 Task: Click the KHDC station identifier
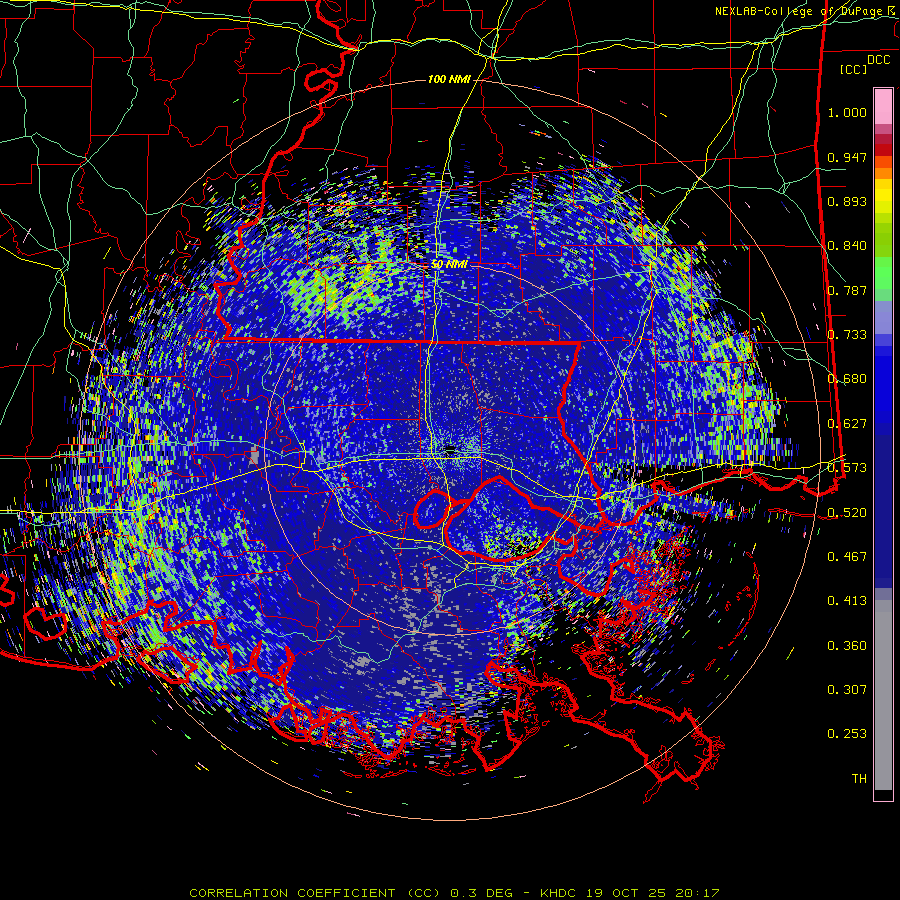[x=560, y=893]
